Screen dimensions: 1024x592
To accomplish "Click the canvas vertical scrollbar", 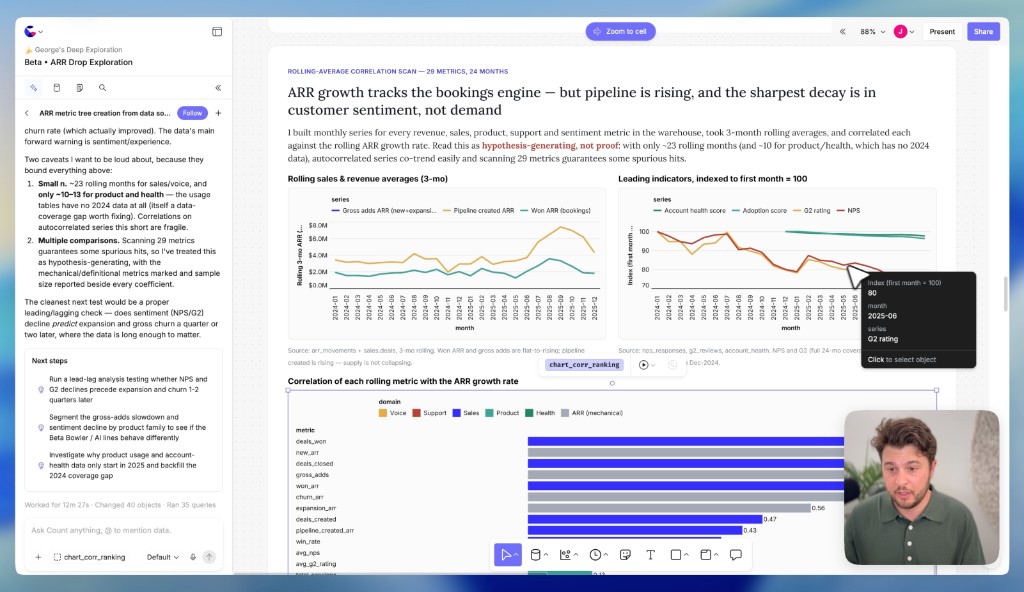I will coord(1006,294).
